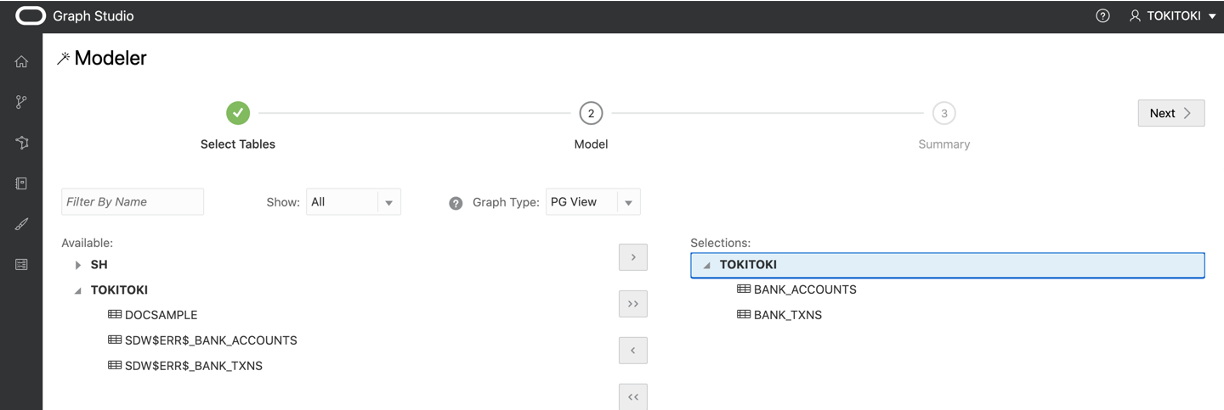Remove all tables with double left arrow
The image size is (1224, 410).
click(633, 397)
